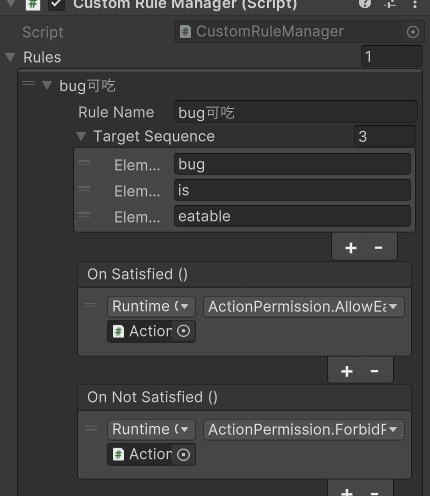
Task: Add element to Target Sequence with plus
Action: tap(351, 248)
